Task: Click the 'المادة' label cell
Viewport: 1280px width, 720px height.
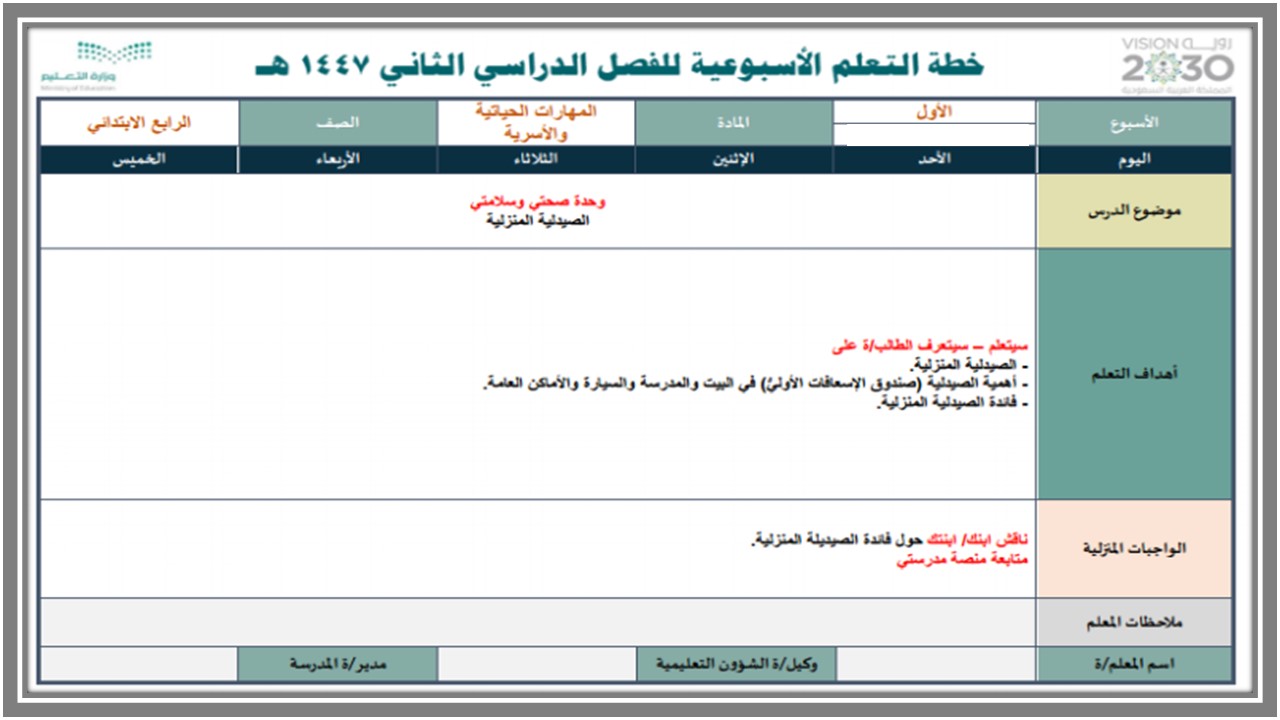Action: coord(734,122)
